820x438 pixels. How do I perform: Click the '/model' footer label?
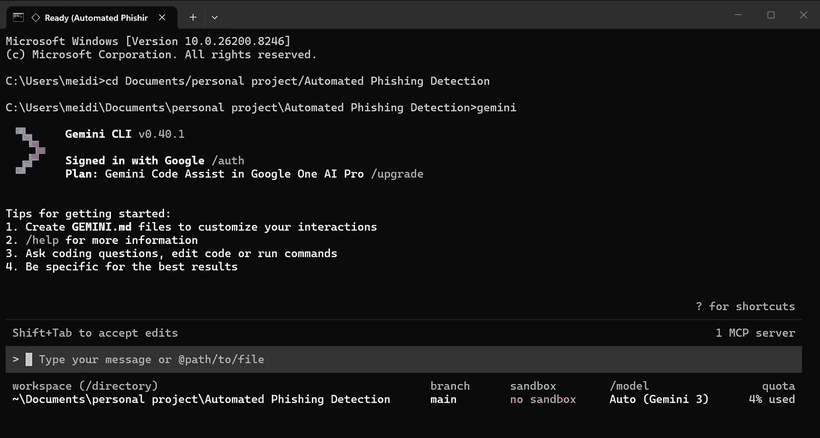(629, 386)
